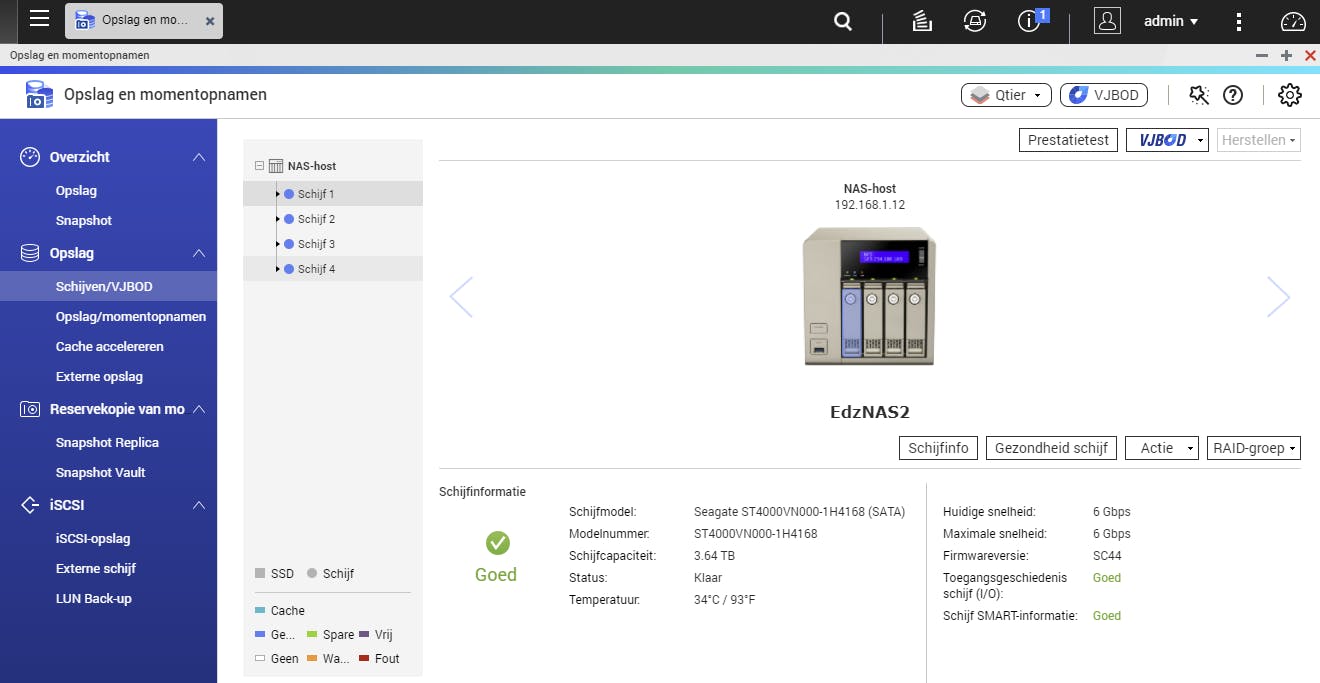Viewport: 1320px width, 683px height.
Task: Open event notifications info icon
Action: tap(1029, 21)
